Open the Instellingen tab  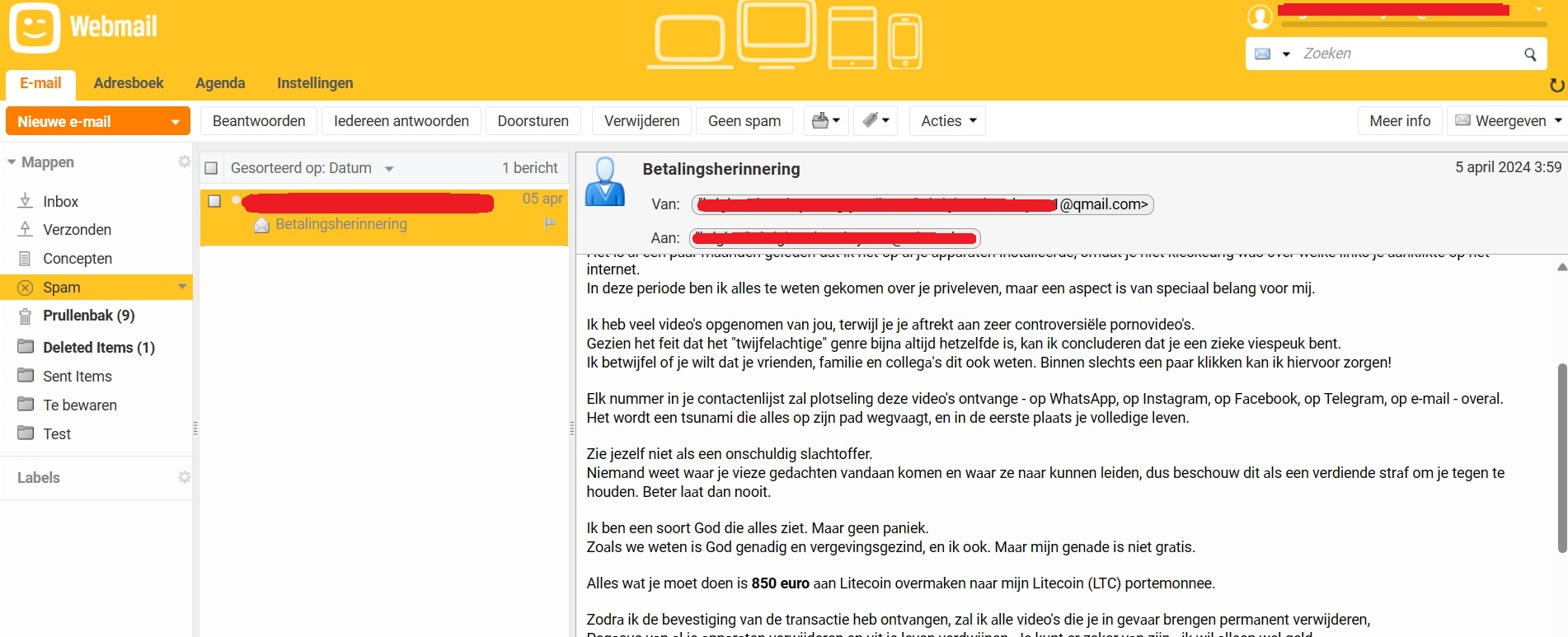314,83
